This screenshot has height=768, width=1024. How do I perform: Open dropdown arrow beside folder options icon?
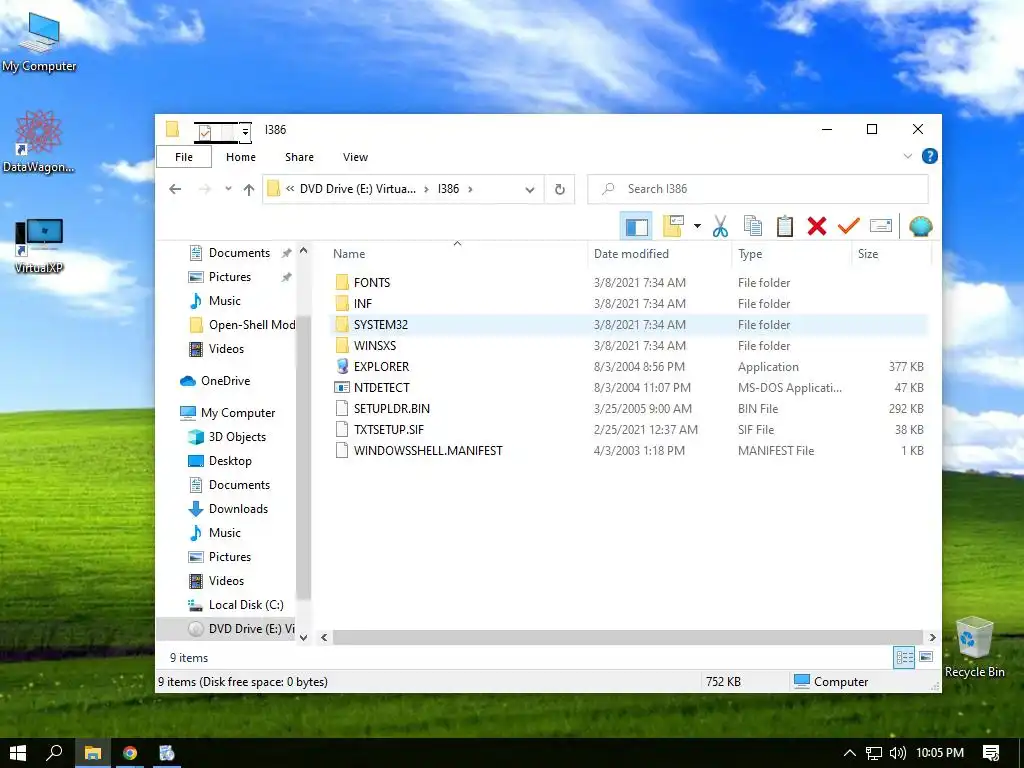click(697, 227)
